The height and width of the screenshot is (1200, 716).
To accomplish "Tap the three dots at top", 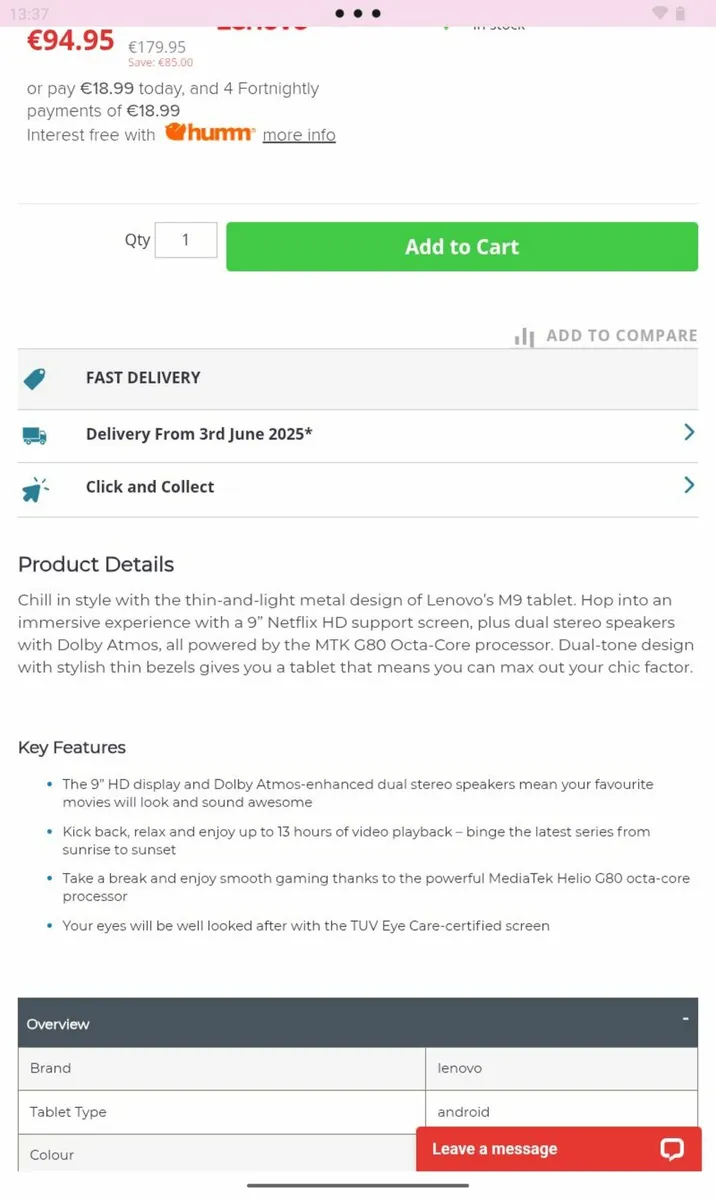I will (358, 14).
